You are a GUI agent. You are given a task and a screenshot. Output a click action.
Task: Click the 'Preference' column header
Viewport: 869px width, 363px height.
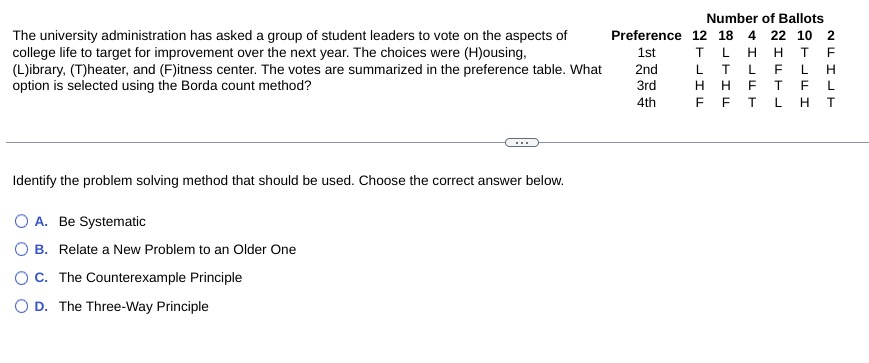pyautogui.click(x=646, y=35)
